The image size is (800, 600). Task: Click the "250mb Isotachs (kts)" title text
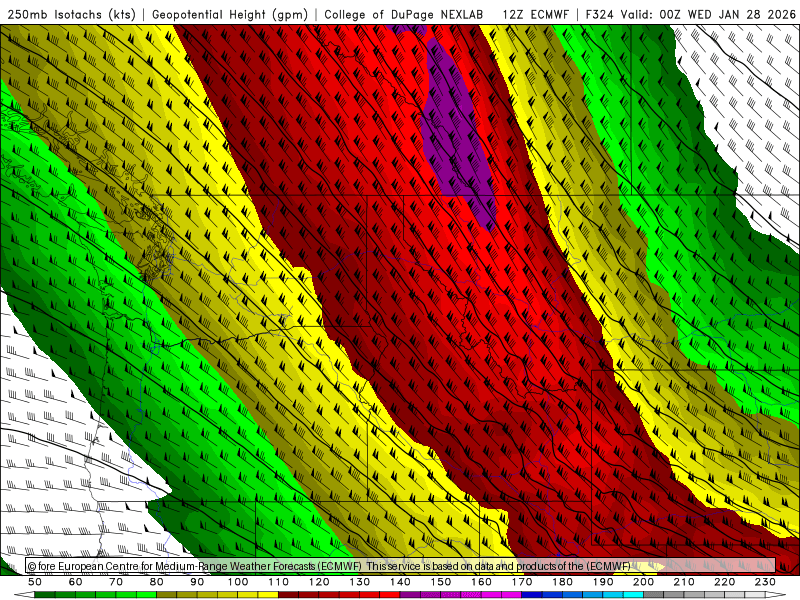tap(71, 14)
